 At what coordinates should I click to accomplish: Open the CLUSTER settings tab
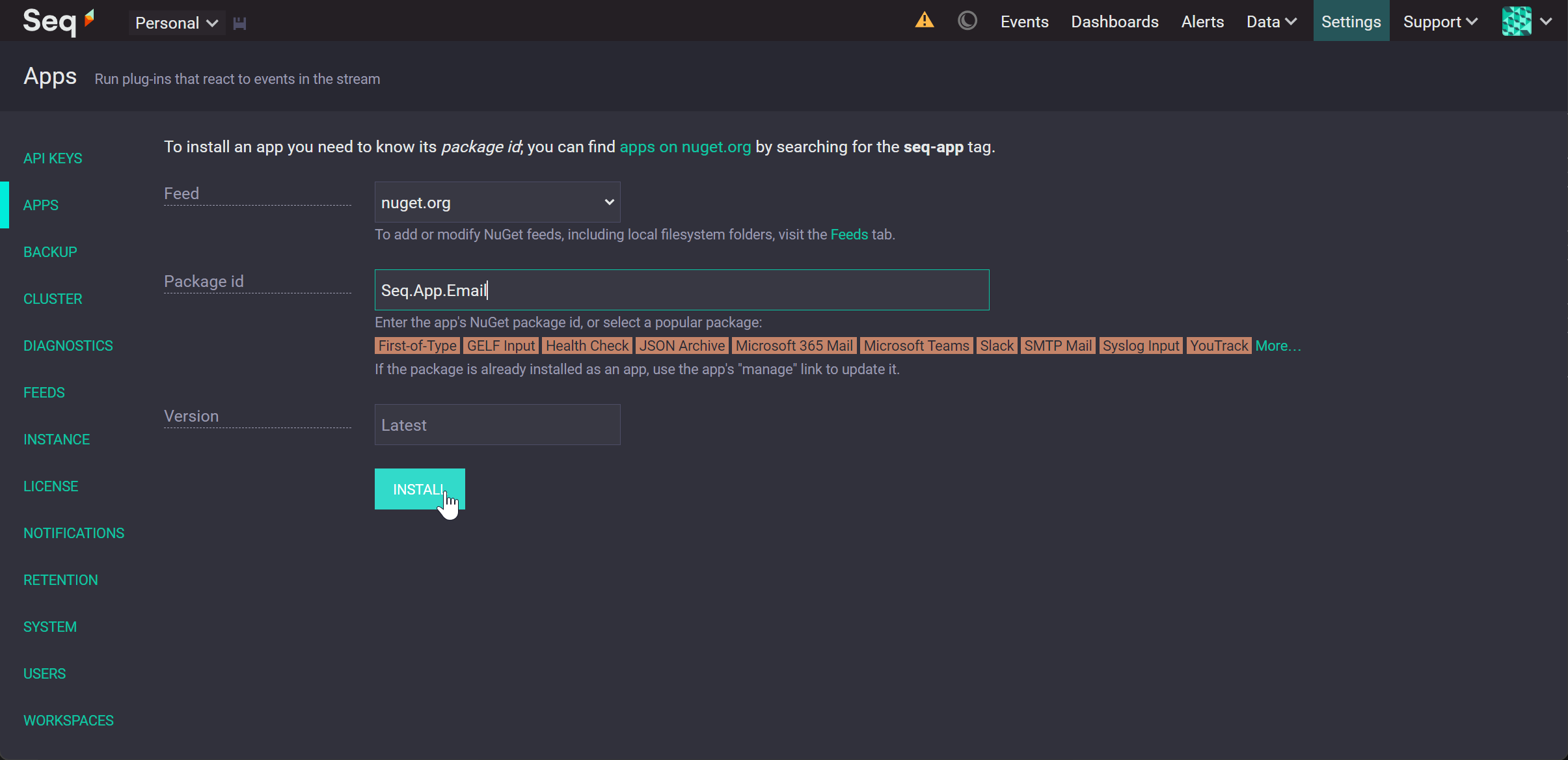click(53, 299)
